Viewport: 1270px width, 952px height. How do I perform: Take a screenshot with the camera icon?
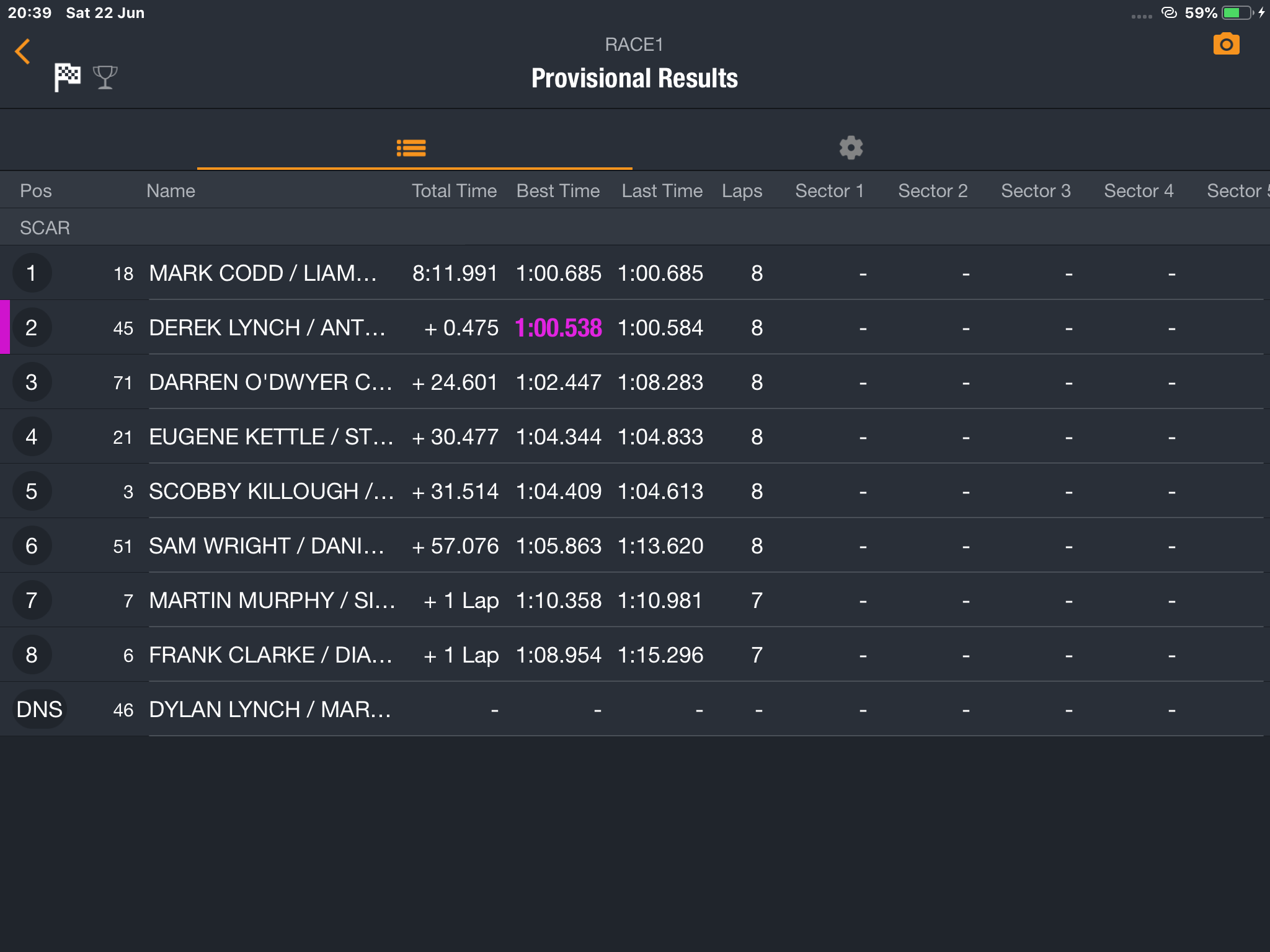point(1226,44)
